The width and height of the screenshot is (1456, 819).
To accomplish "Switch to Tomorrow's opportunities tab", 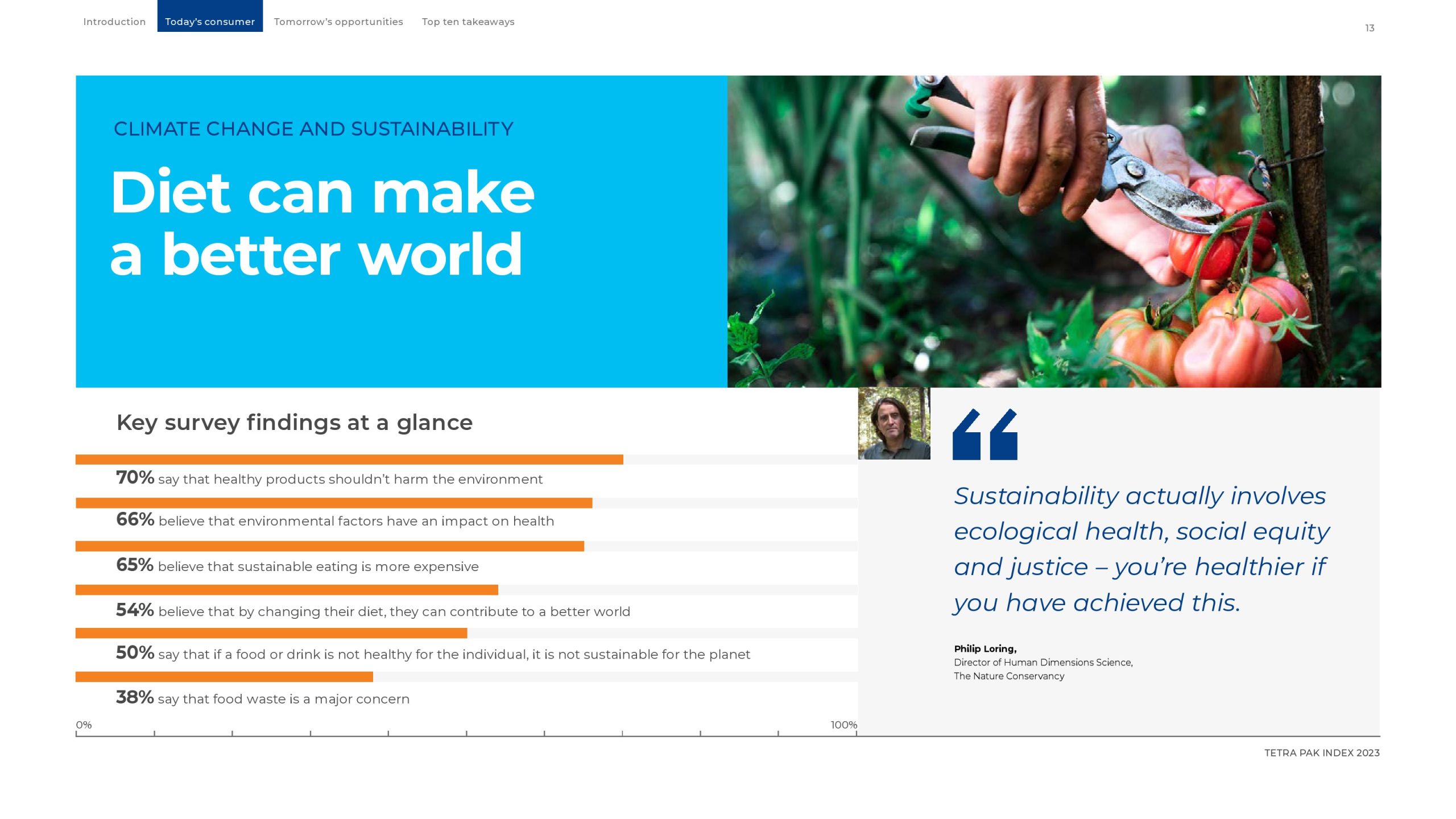I will pyautogui.click(x=338, y=22).
